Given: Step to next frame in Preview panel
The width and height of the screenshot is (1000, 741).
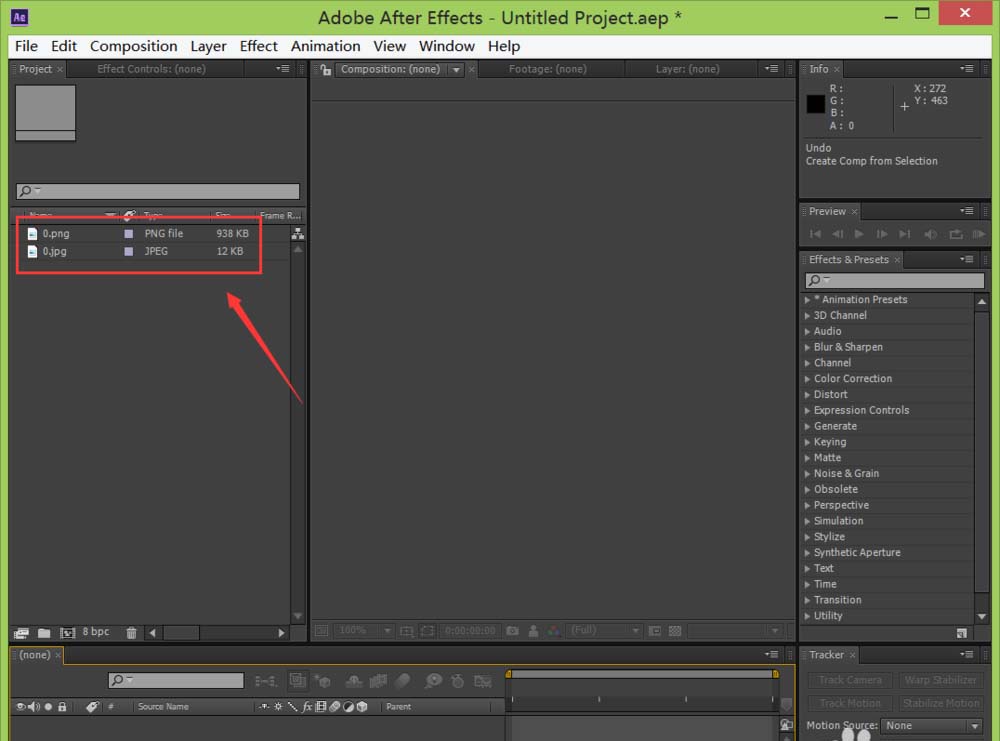Looking at the screenshot, I should click(882, 234).
